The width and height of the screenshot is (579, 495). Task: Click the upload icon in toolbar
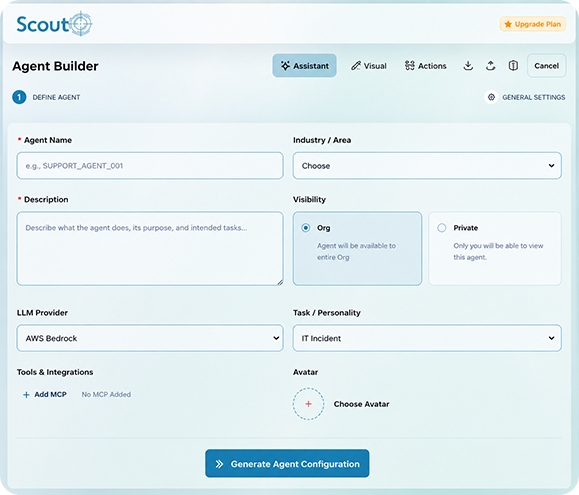coord(490,66)
